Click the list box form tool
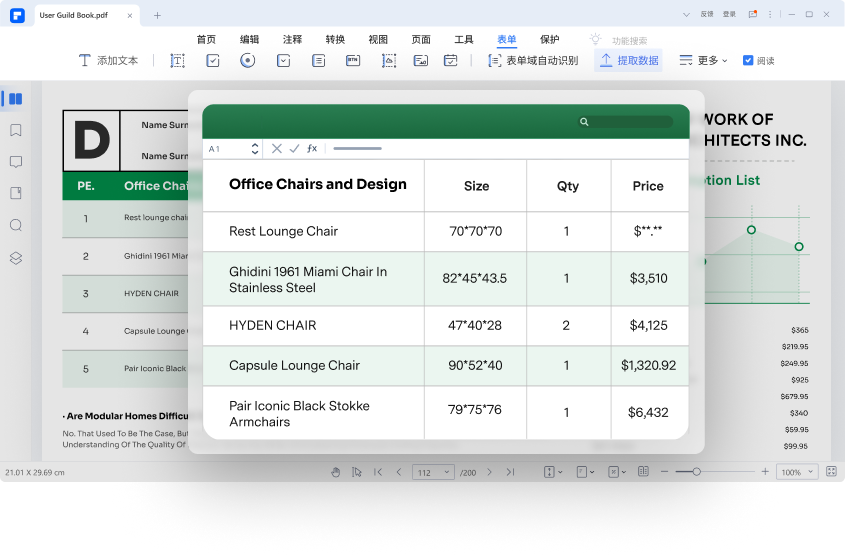845x556 pixels. 318,61
